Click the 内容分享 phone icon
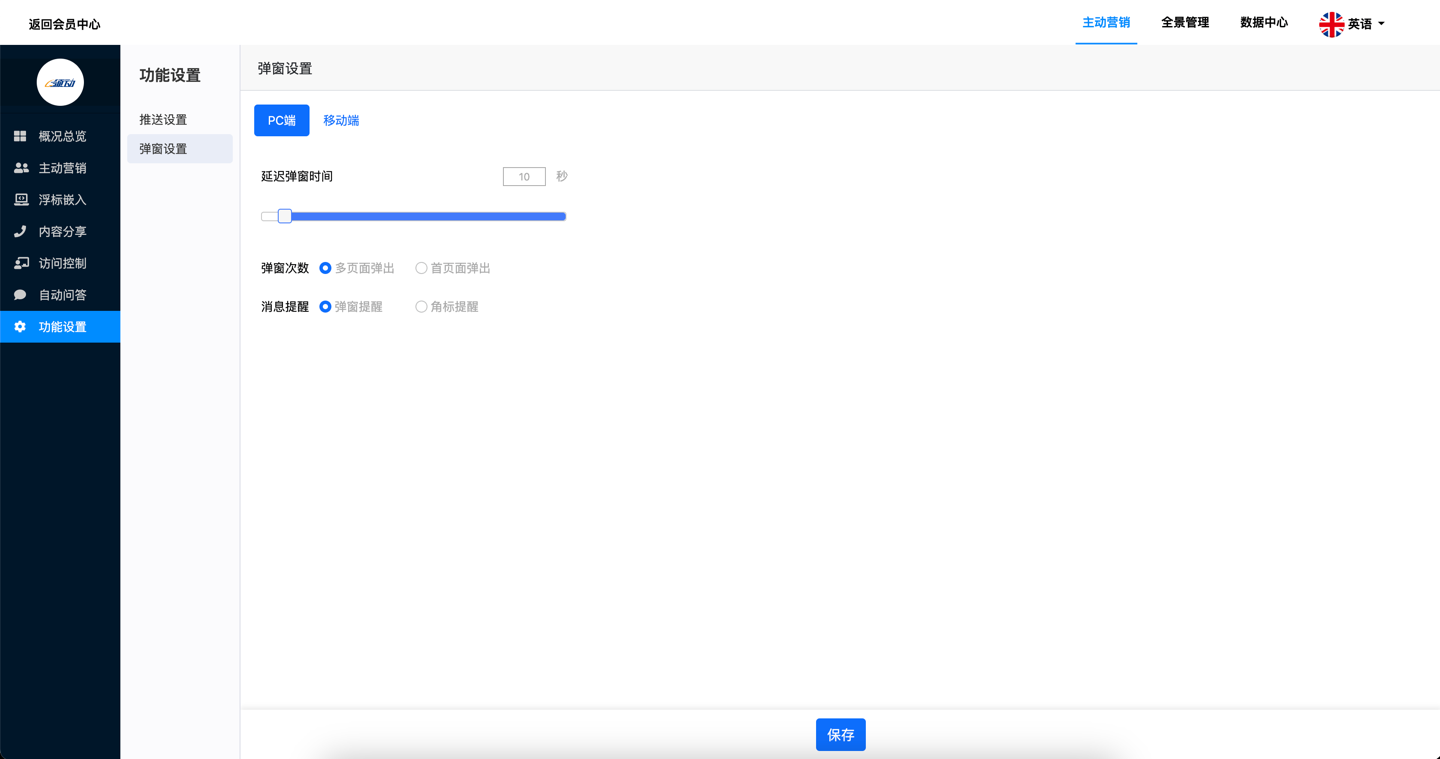 click(x=20, y=231)
